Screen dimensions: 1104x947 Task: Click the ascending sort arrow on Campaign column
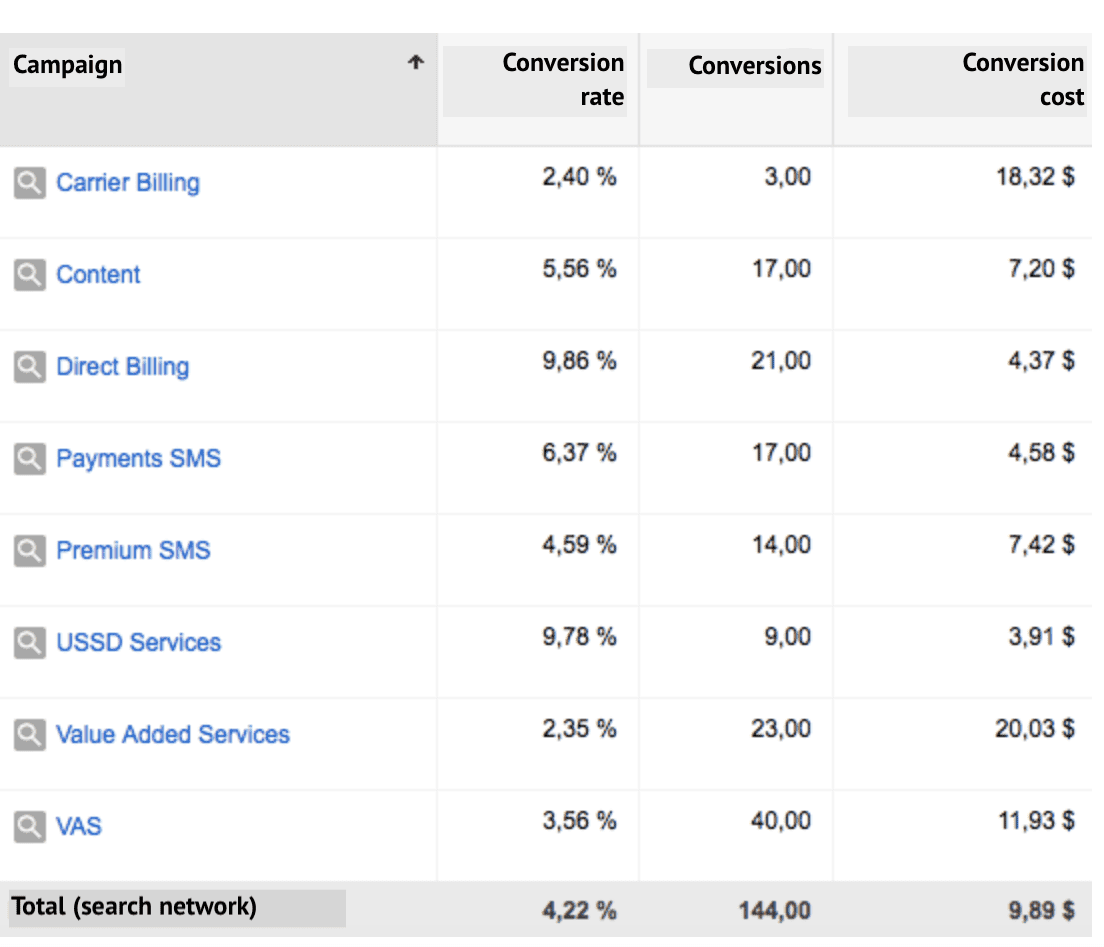click(x=414, y=62)
